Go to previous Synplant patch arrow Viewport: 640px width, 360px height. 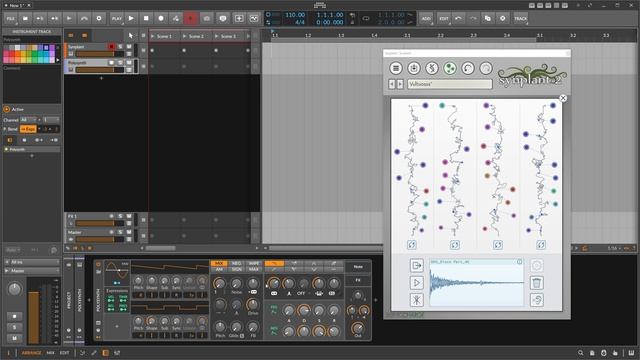392,84
